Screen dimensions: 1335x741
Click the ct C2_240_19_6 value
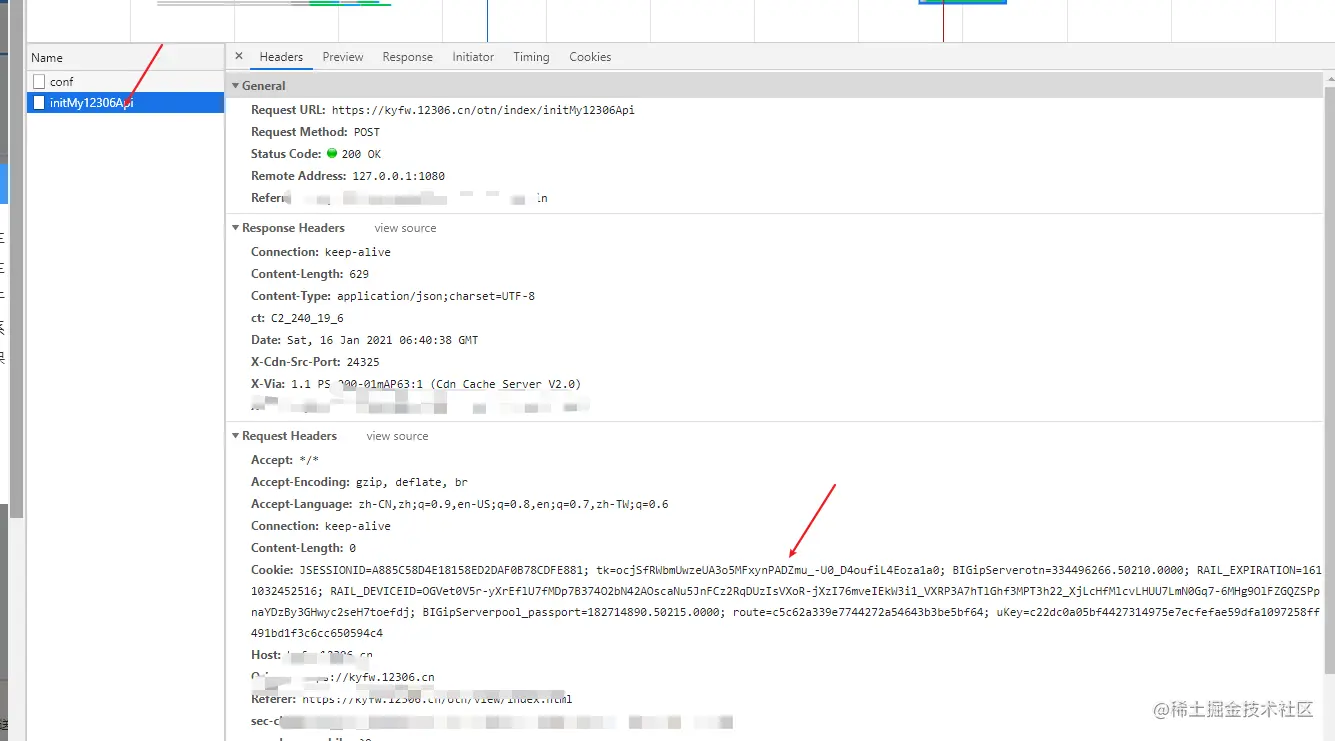pyautogui.click(x=307, y=318)
